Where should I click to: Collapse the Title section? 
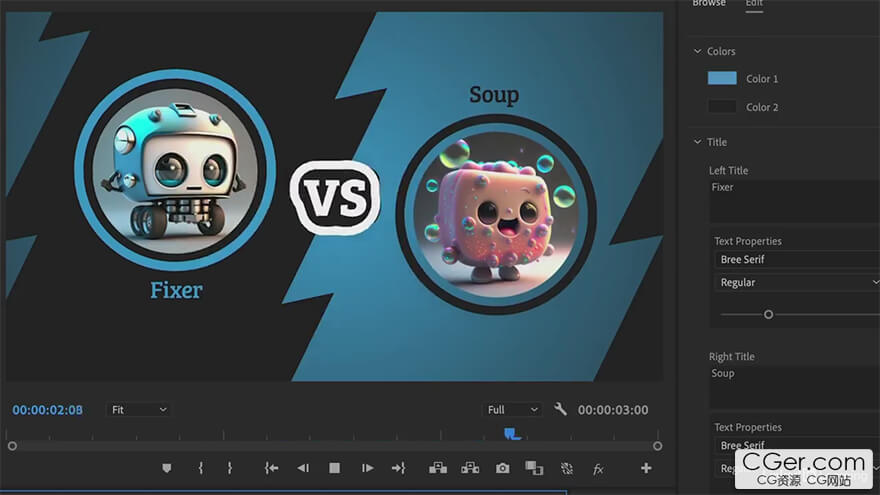coord(698,142)
